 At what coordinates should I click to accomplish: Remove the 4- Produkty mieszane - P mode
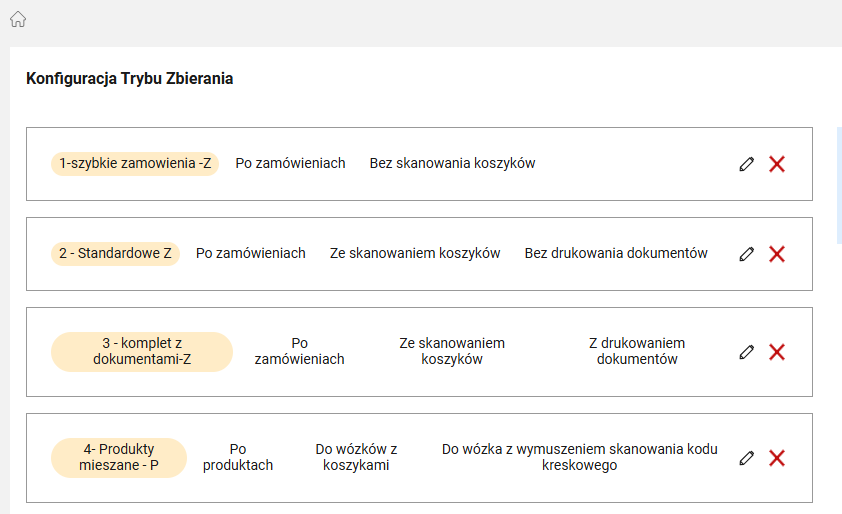776,458
